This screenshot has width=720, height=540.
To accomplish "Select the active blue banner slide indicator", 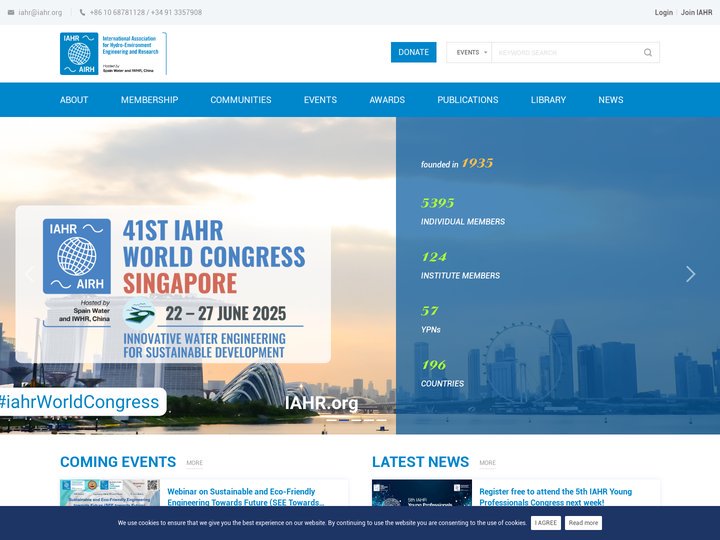I will (x=344, y=420).
